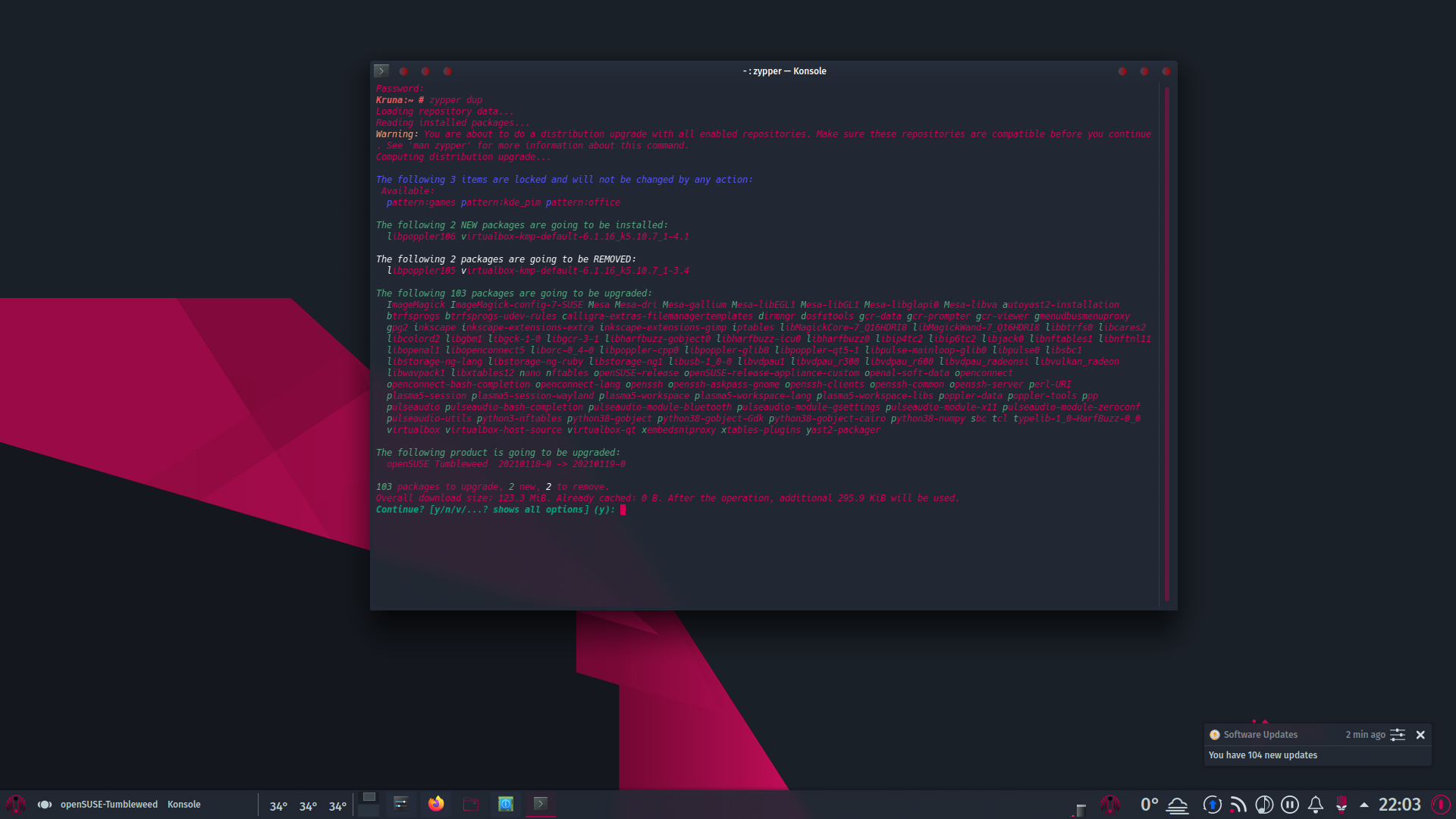The image size is (1456, 819).
Task: Click '103 packages to upgrade' summary line
Action: click(x=493, y=487)
